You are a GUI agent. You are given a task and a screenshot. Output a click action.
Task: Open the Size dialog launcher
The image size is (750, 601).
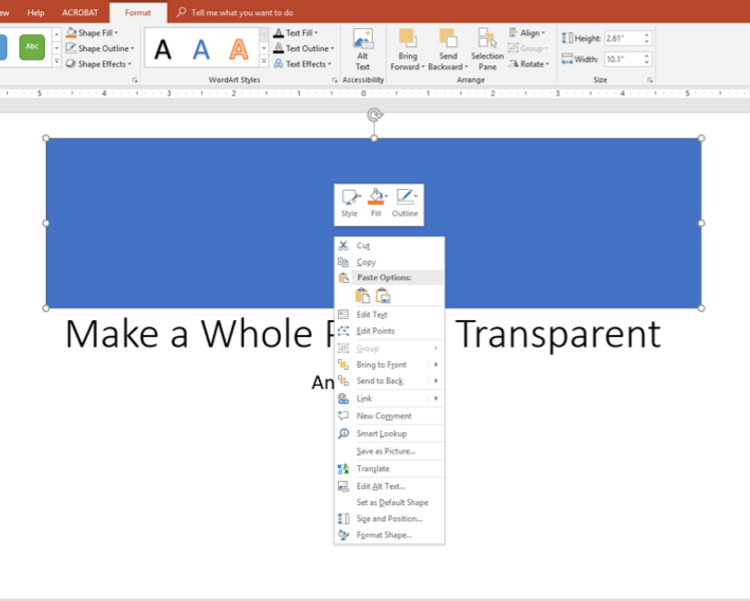coord(650,80)
